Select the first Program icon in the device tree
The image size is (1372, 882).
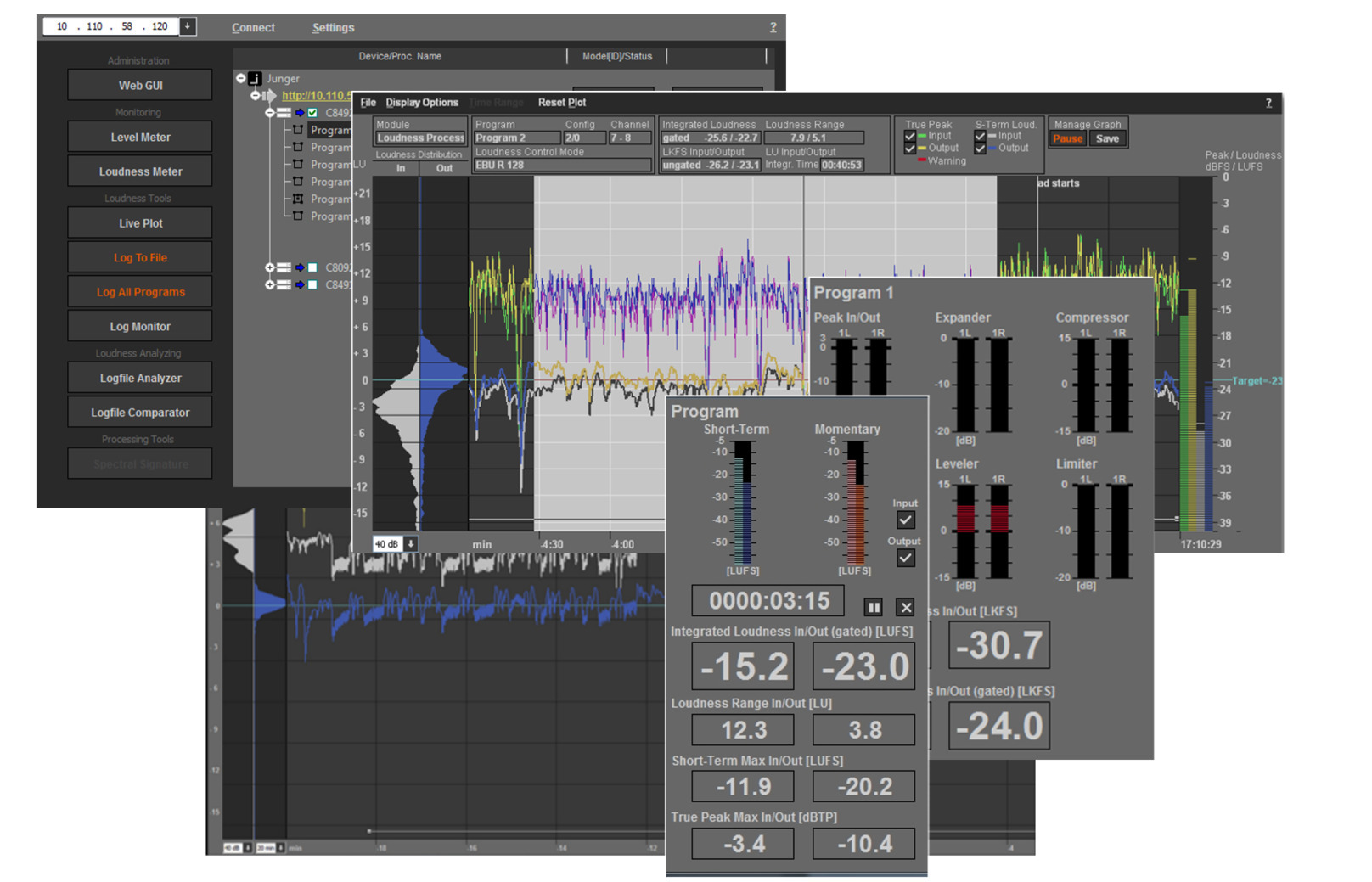298,130
